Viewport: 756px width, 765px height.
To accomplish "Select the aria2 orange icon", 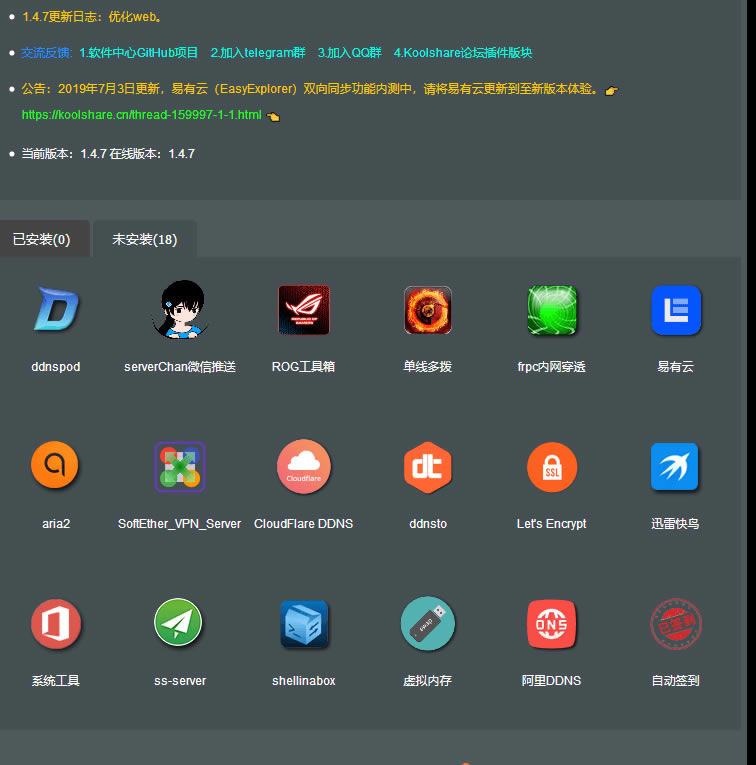I will (55, 466).
